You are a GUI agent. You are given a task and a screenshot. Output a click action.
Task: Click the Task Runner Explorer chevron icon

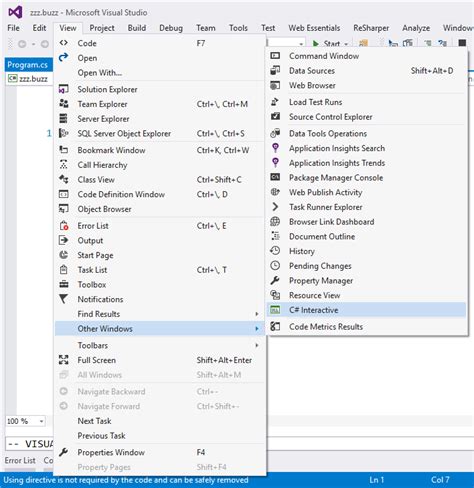[x=275, y=207]
